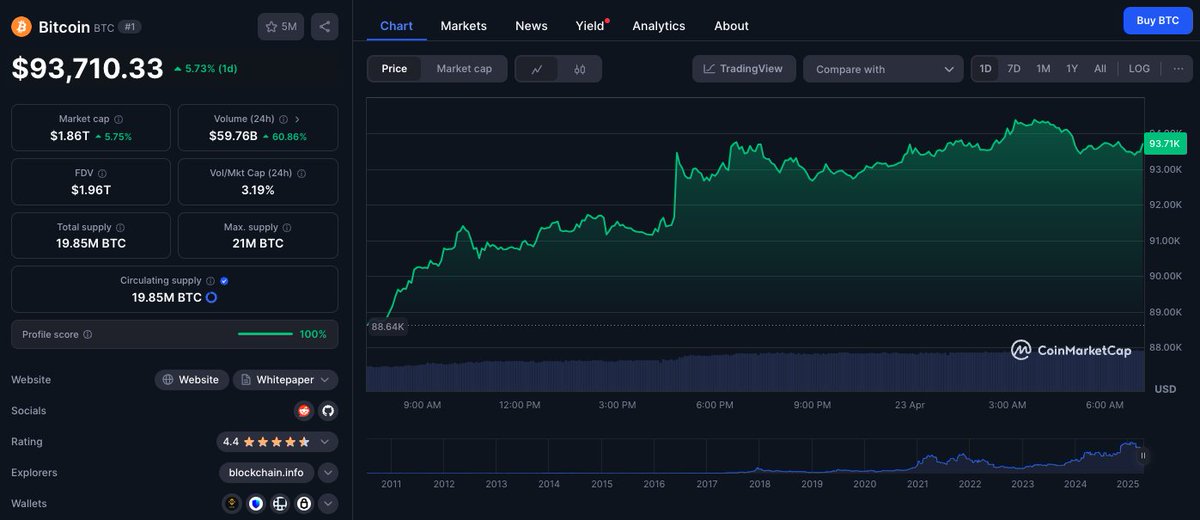Open the first wallet icon (Binance)

click(x=233, y=503)
